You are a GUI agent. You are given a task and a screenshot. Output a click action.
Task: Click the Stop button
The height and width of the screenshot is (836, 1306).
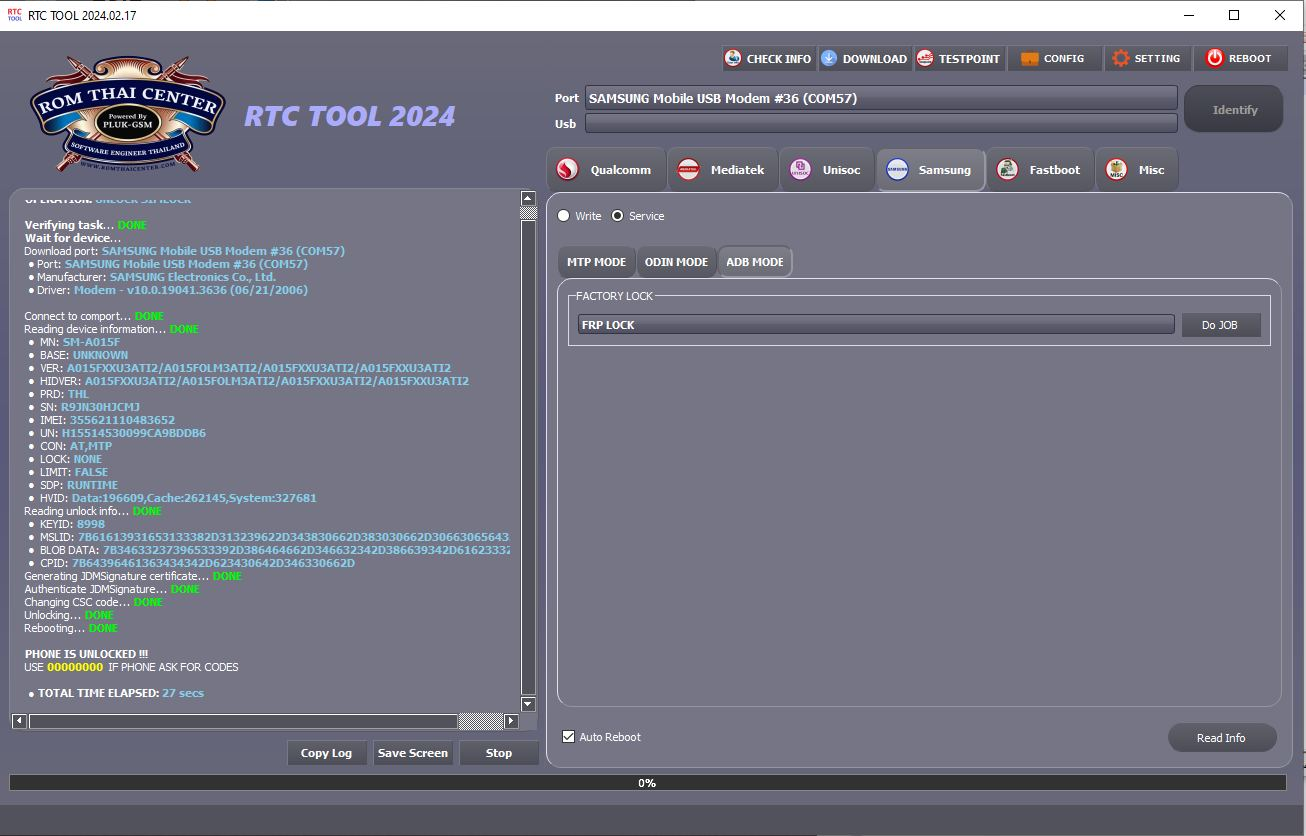coord(499,753)
